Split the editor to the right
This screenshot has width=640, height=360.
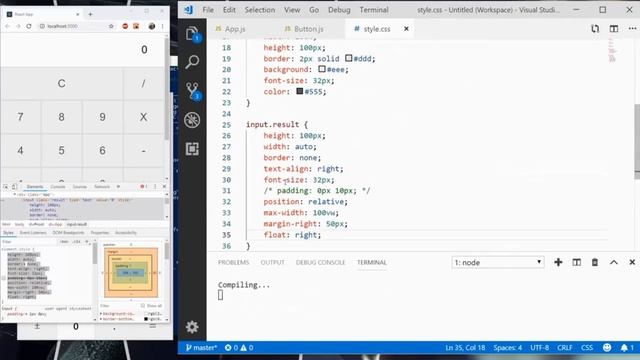click(x=613, y=29)
